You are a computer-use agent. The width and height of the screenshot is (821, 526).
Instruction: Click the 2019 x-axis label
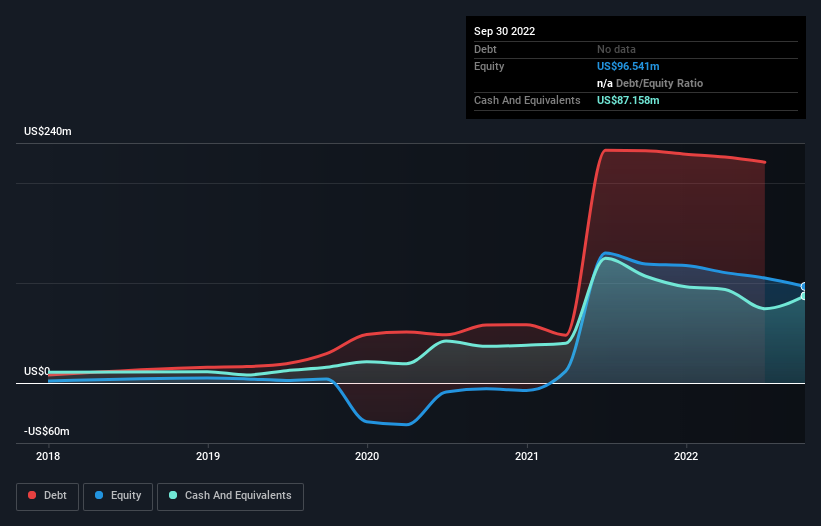click(x=208, y=456)
